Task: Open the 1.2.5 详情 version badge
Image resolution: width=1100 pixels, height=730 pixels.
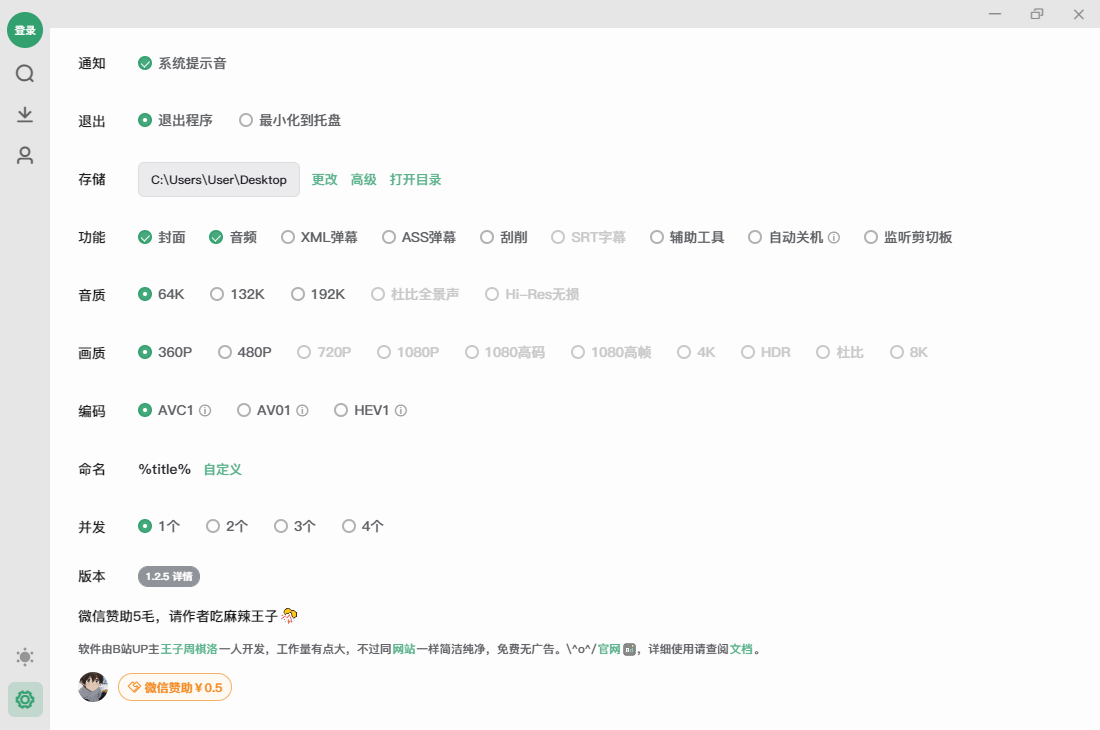Action: tap(169, 576)
